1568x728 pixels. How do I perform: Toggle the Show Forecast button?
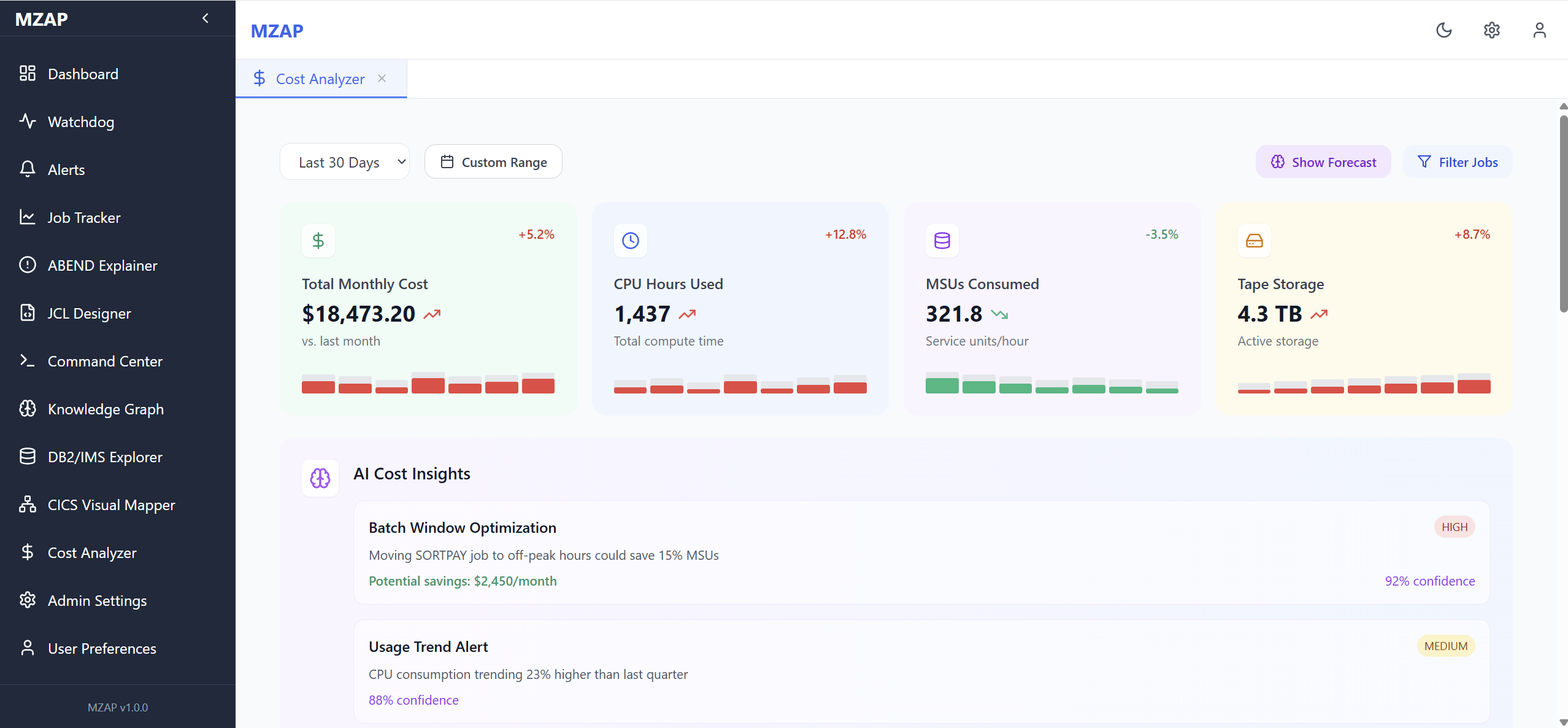point(1323,162)
